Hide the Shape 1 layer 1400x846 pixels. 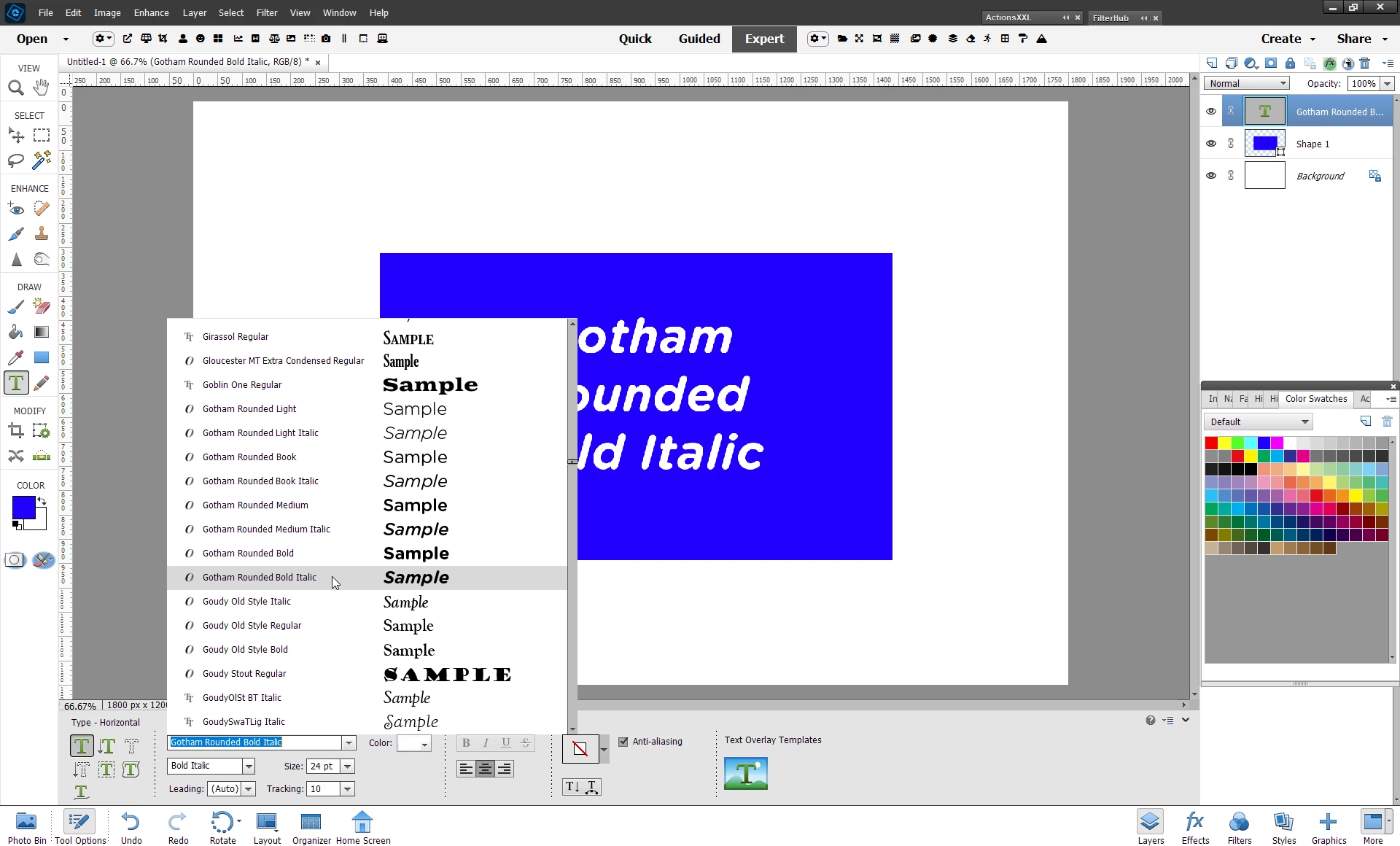pos(1211,144)
